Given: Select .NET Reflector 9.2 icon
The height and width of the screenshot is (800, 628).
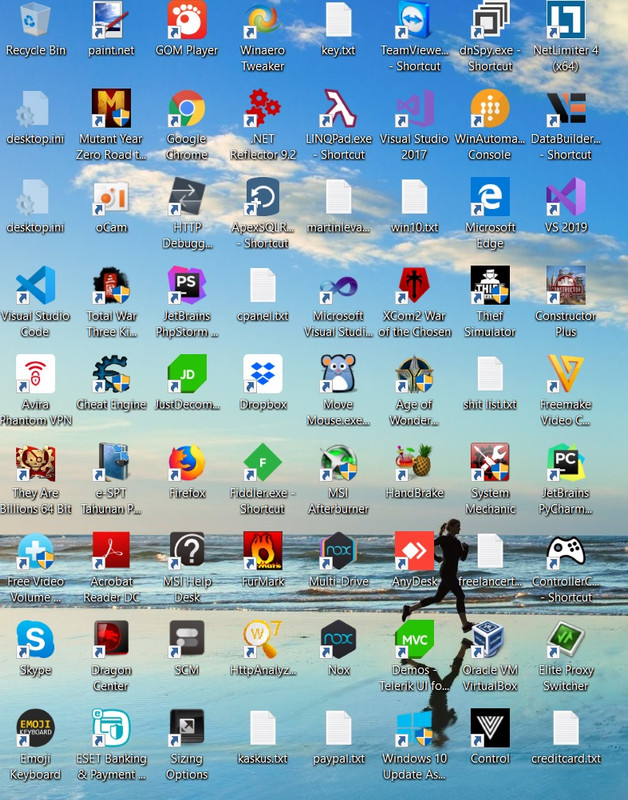Looking at the screenshot, I should (262, 108).
